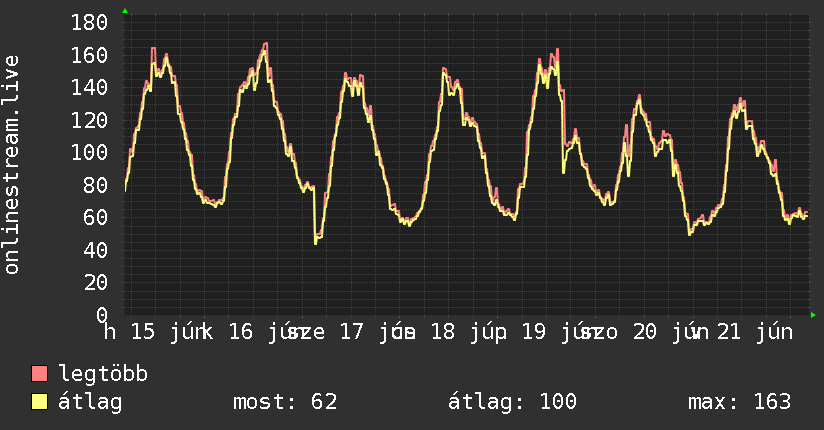Click the átlag: 100 statistic
824x430 pixels.
(x=512, y=402)
